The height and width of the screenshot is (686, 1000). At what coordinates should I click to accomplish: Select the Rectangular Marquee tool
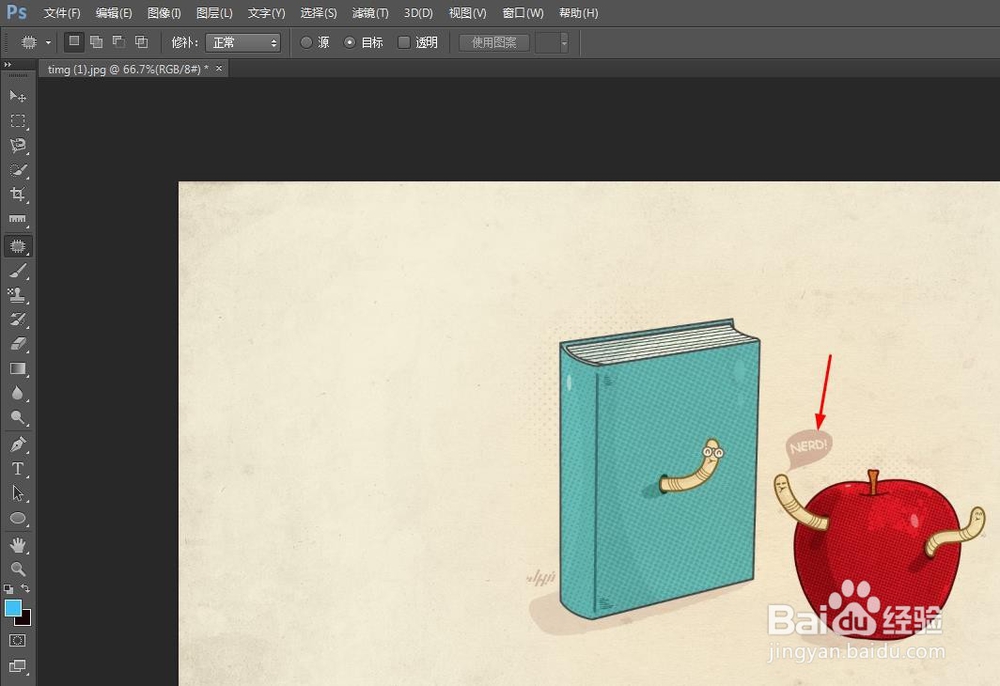pyautogui.click(x=18, y=121)
